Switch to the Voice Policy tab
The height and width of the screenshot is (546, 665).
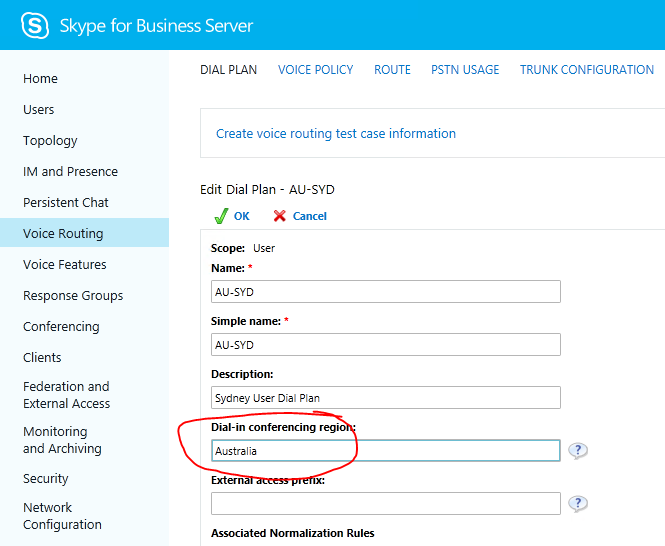click(315, 70)
